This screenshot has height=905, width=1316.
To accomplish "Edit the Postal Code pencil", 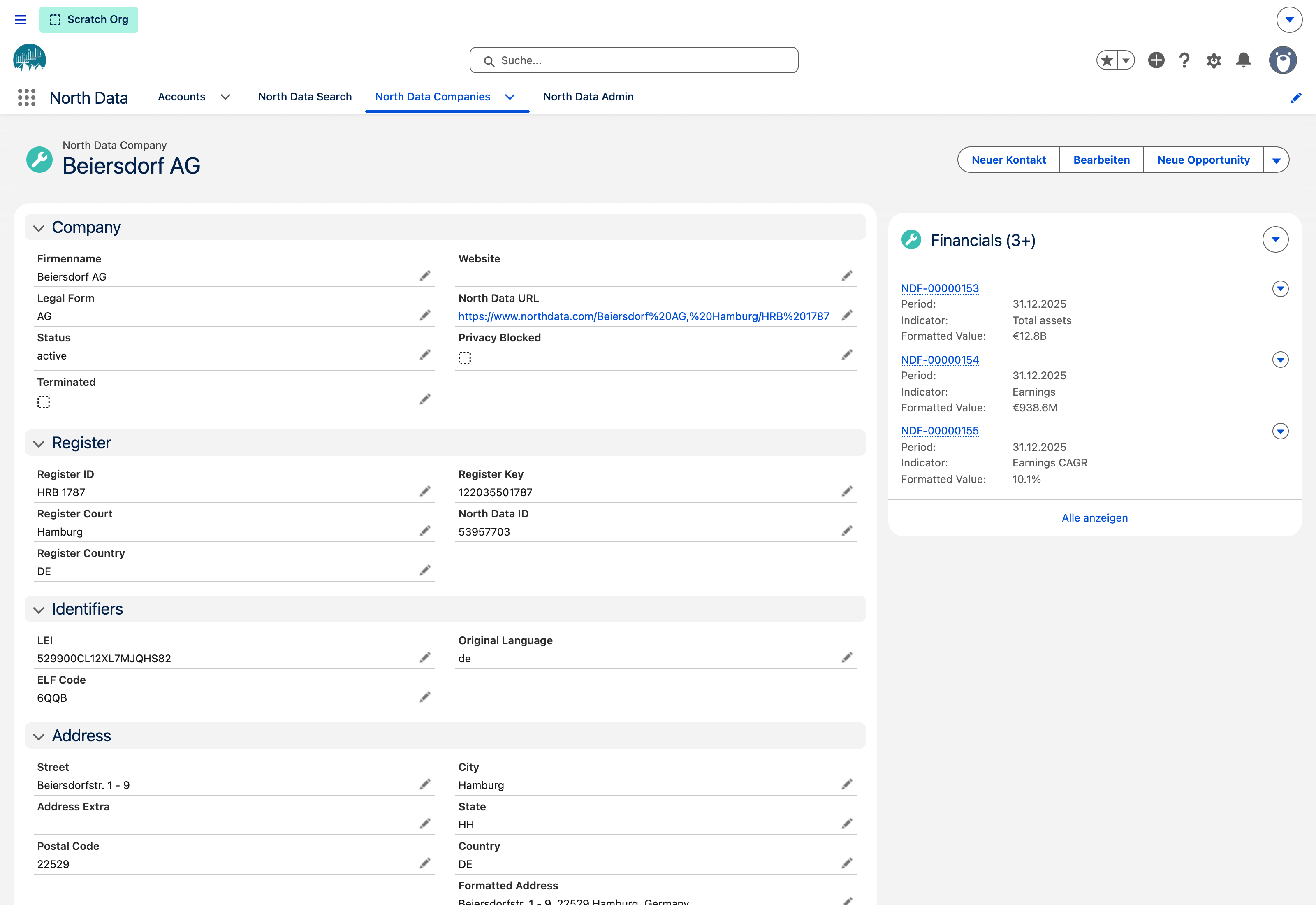I will pos(425,863).
